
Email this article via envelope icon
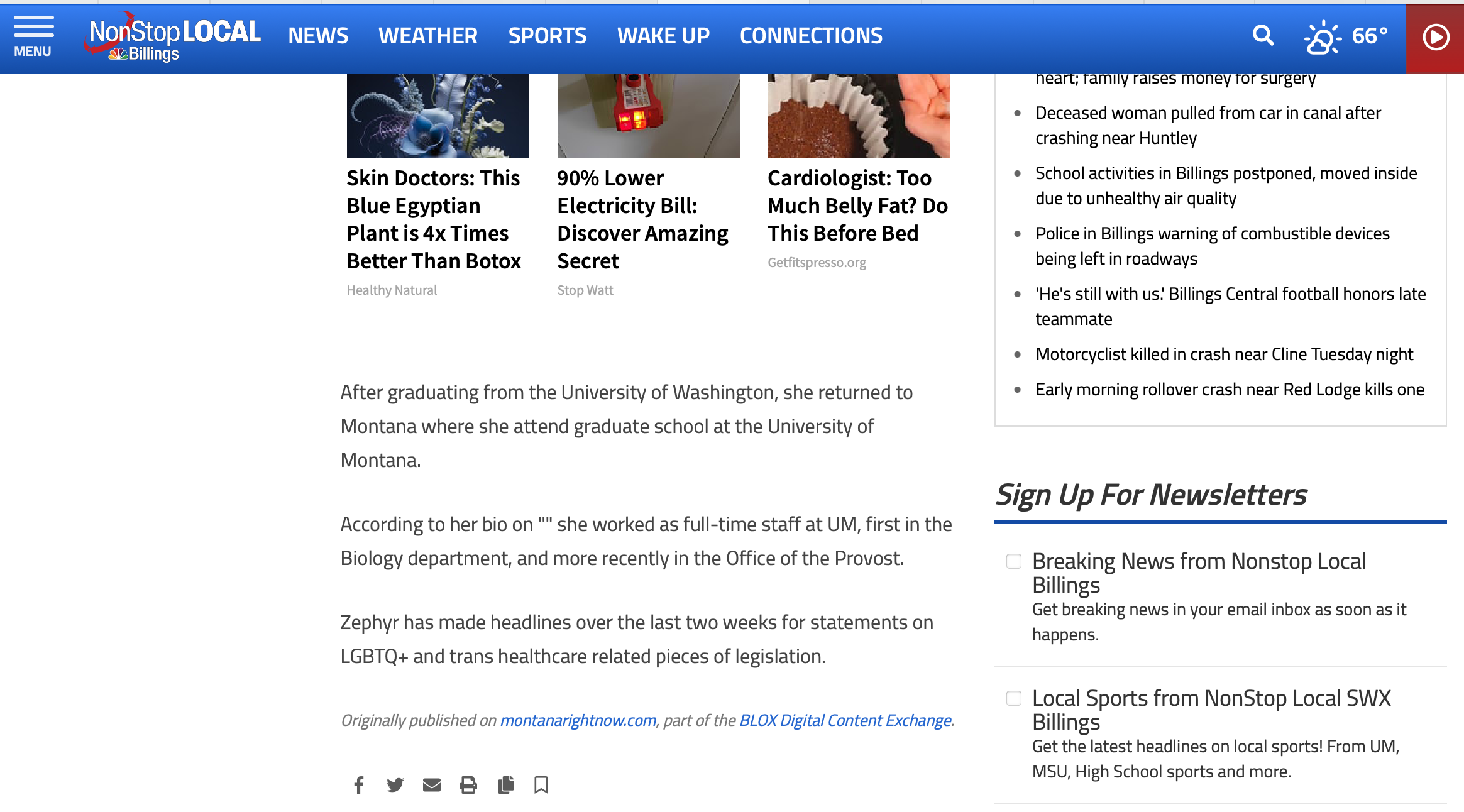(x=431, y=784)
